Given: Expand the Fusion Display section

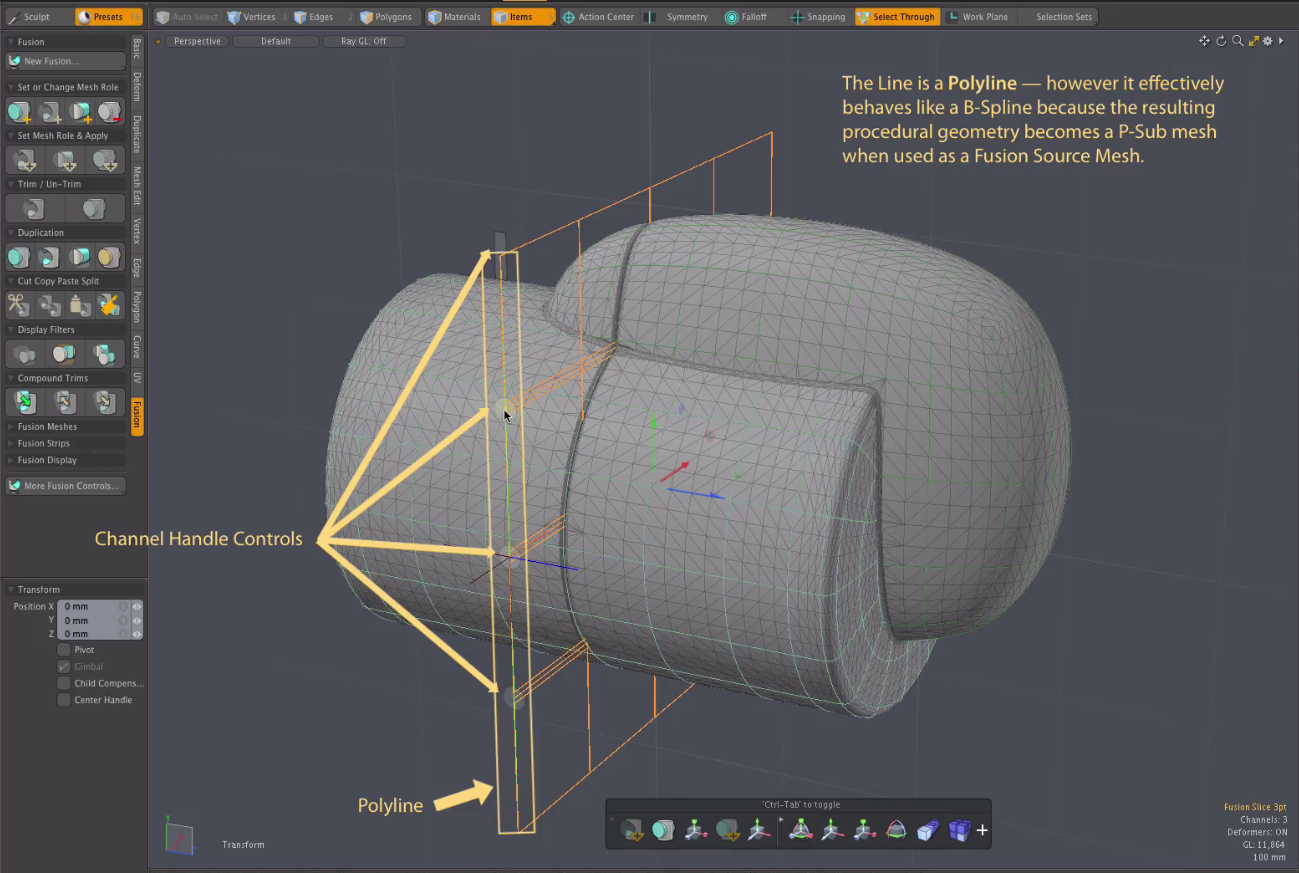Looking at the screenshot, I should click(x=46, y=460).
